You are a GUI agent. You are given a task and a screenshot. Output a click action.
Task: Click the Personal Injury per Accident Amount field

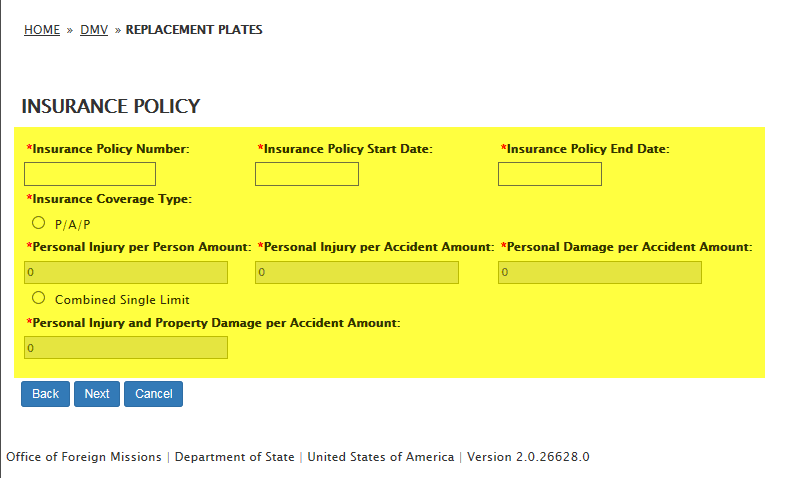[357, 272]
